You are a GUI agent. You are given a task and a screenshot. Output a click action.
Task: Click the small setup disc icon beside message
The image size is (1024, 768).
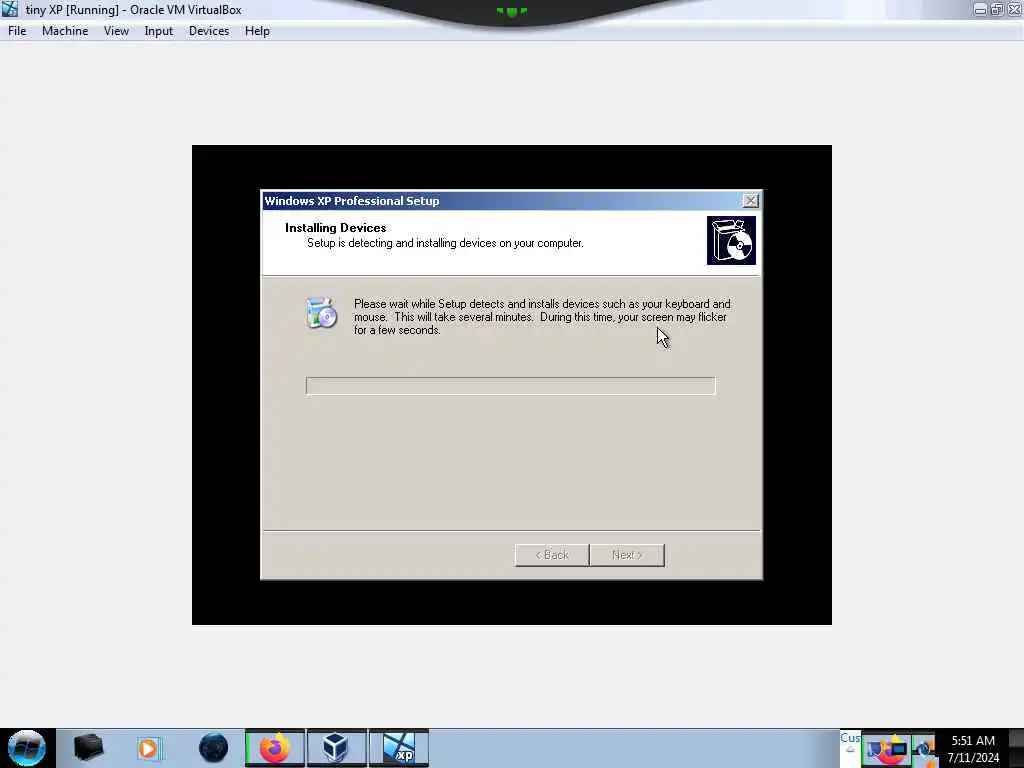[x=321, y=313]
